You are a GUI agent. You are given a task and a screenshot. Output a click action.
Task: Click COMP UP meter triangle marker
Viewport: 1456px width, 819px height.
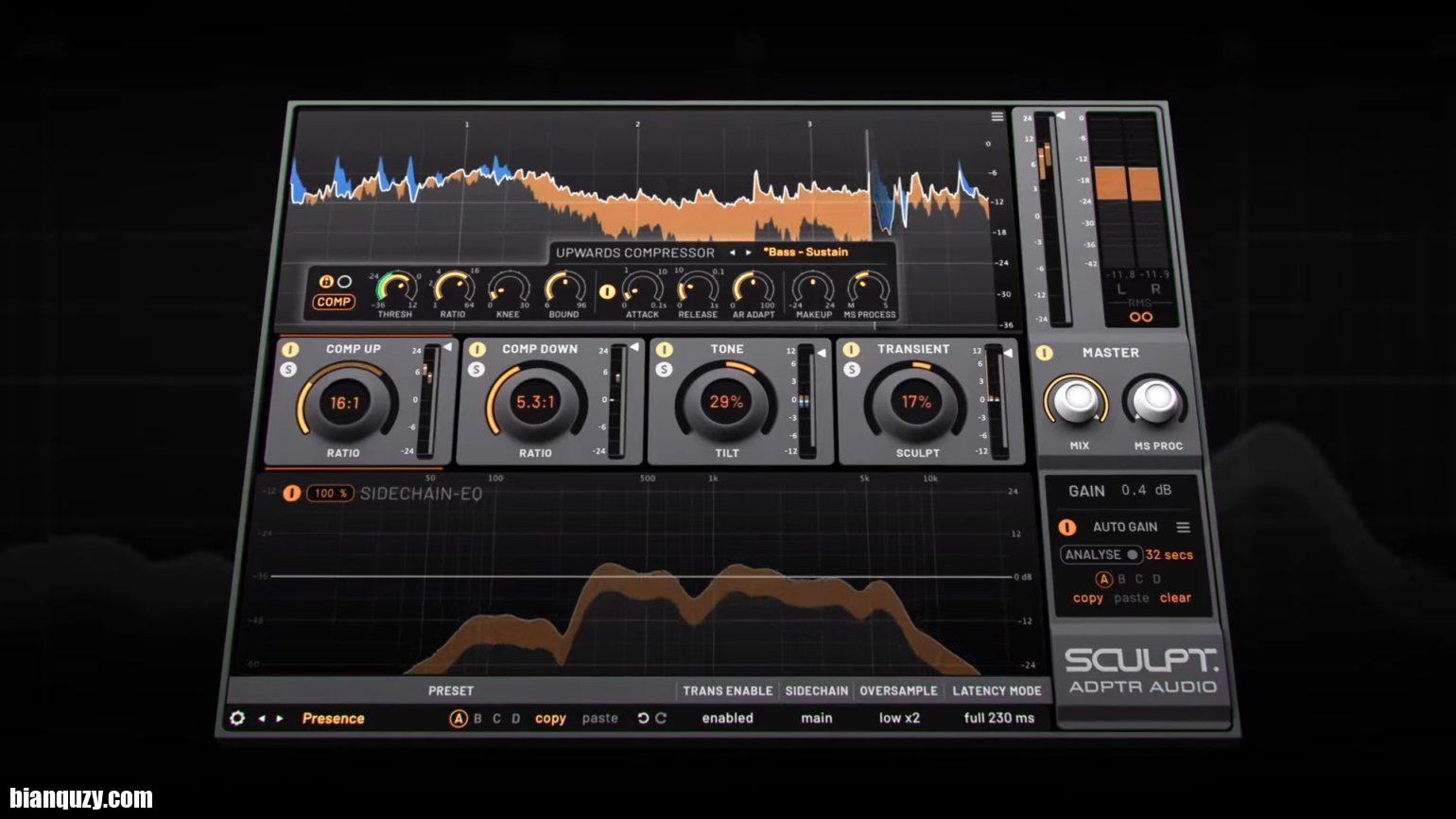(447, 346)
